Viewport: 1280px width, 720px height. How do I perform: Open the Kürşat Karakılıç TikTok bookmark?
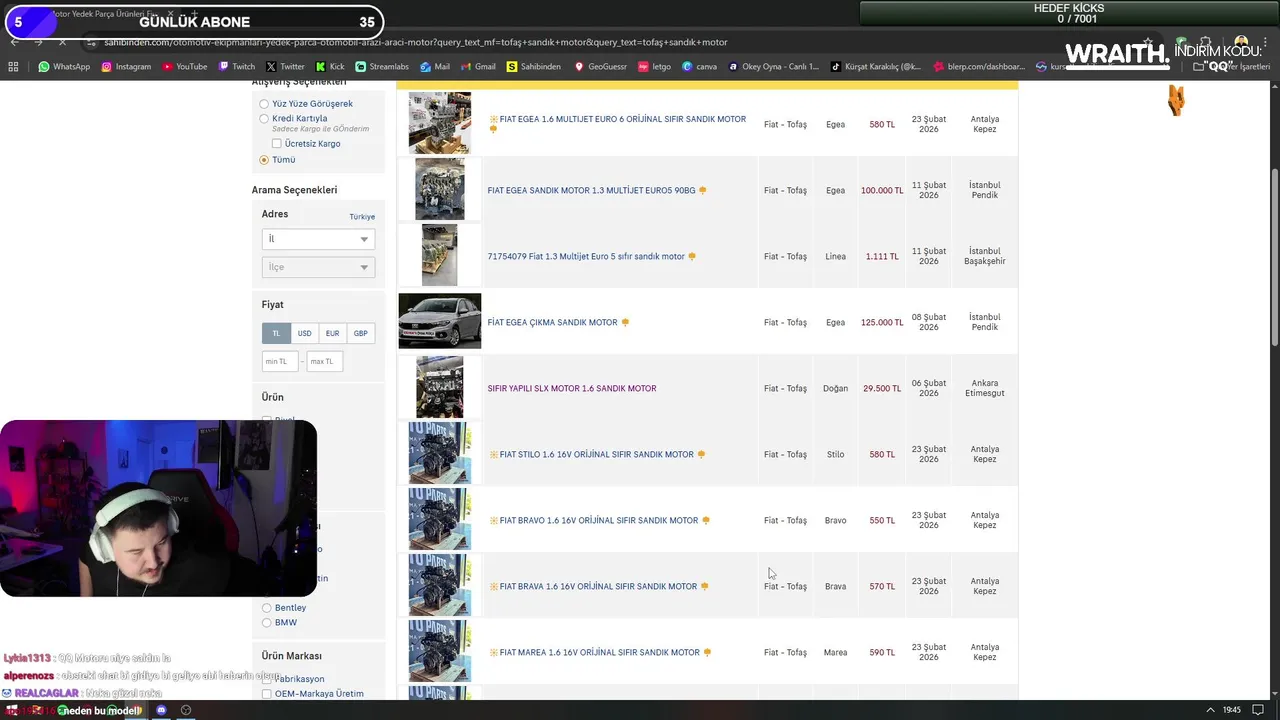pyautogui.click(x=876, y=67)
